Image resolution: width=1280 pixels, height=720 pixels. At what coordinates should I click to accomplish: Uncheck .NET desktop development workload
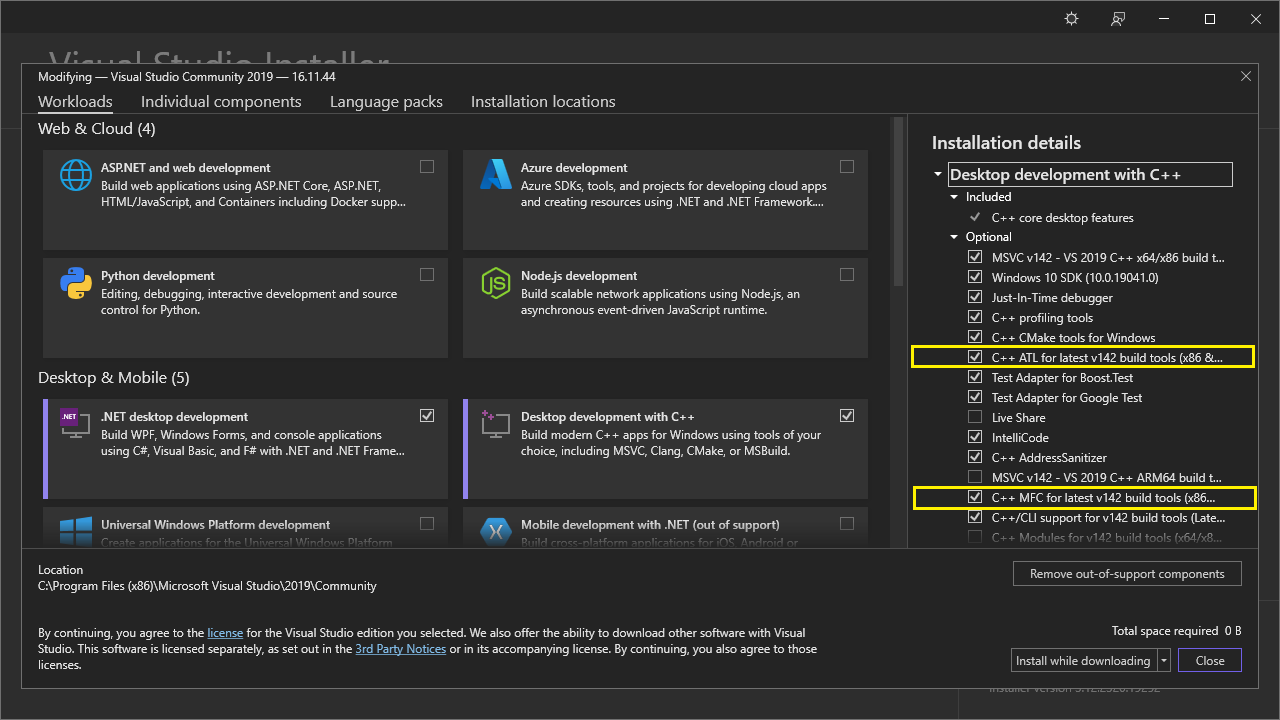coord(427,416)
